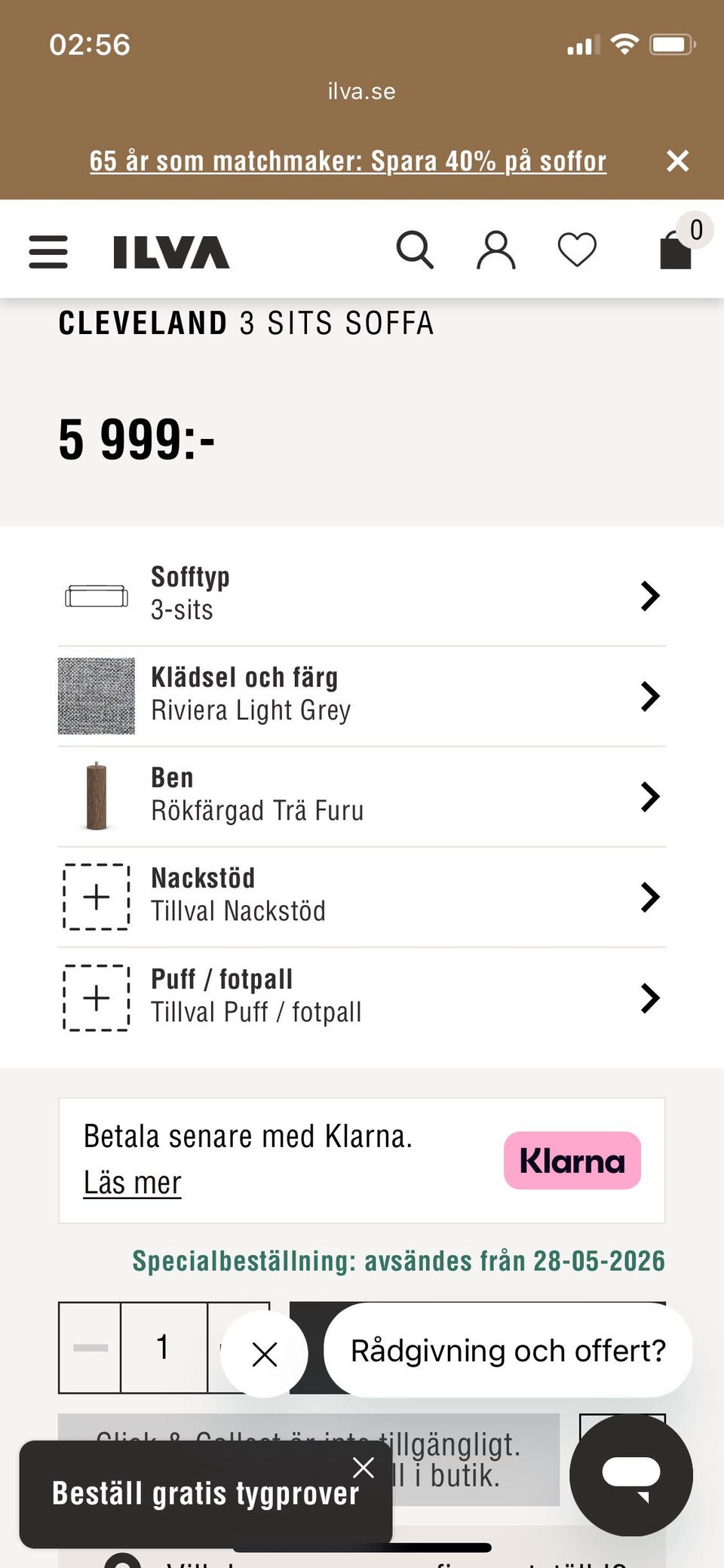Expand the Klädsel och färg chevron
This screenshot has height=1568, width=724.
(x=649, y=696)
